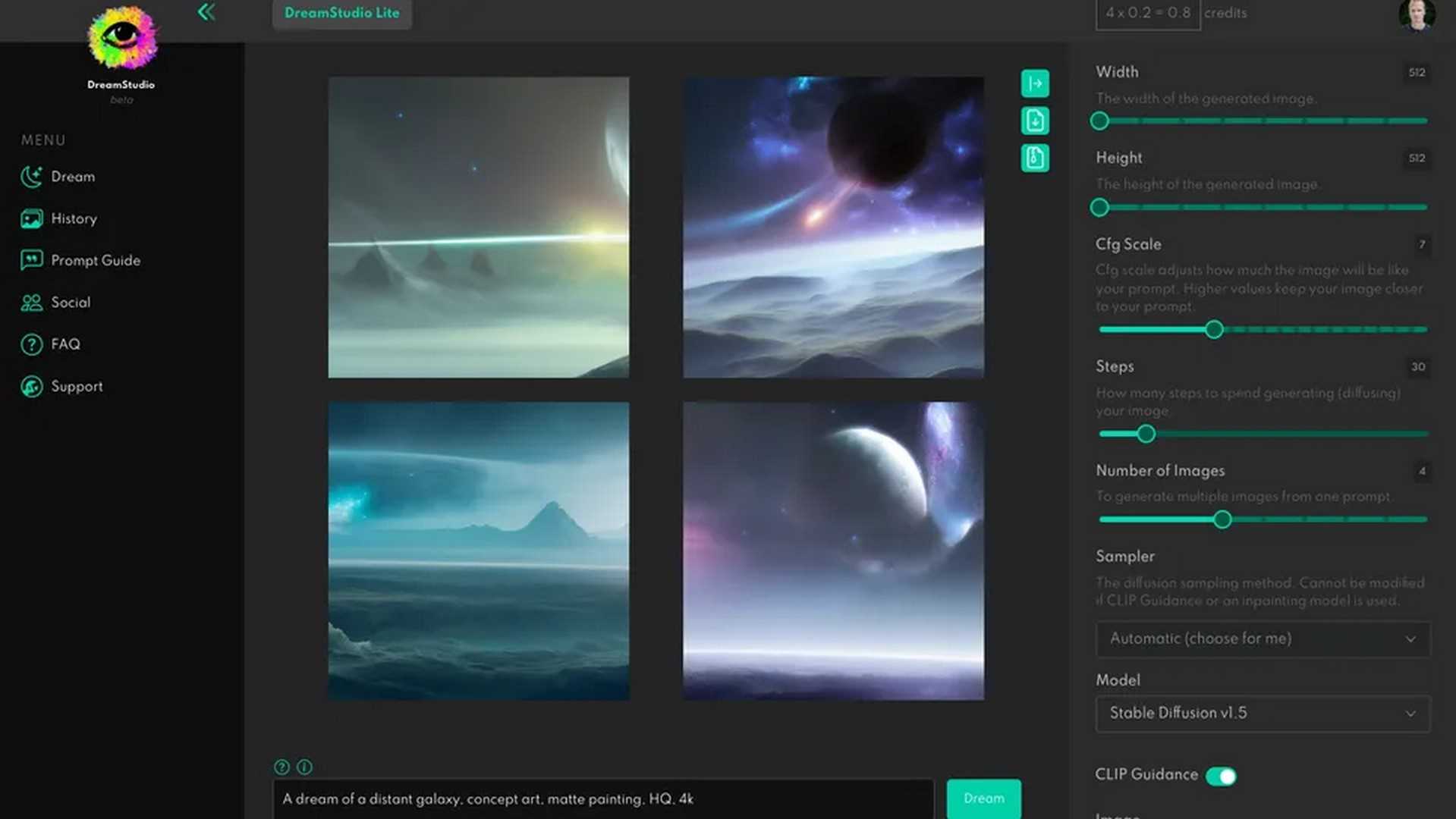Click the green Dream generate button
The height and width of the screenshot is (819, 1456).
[x=983, y=799]
